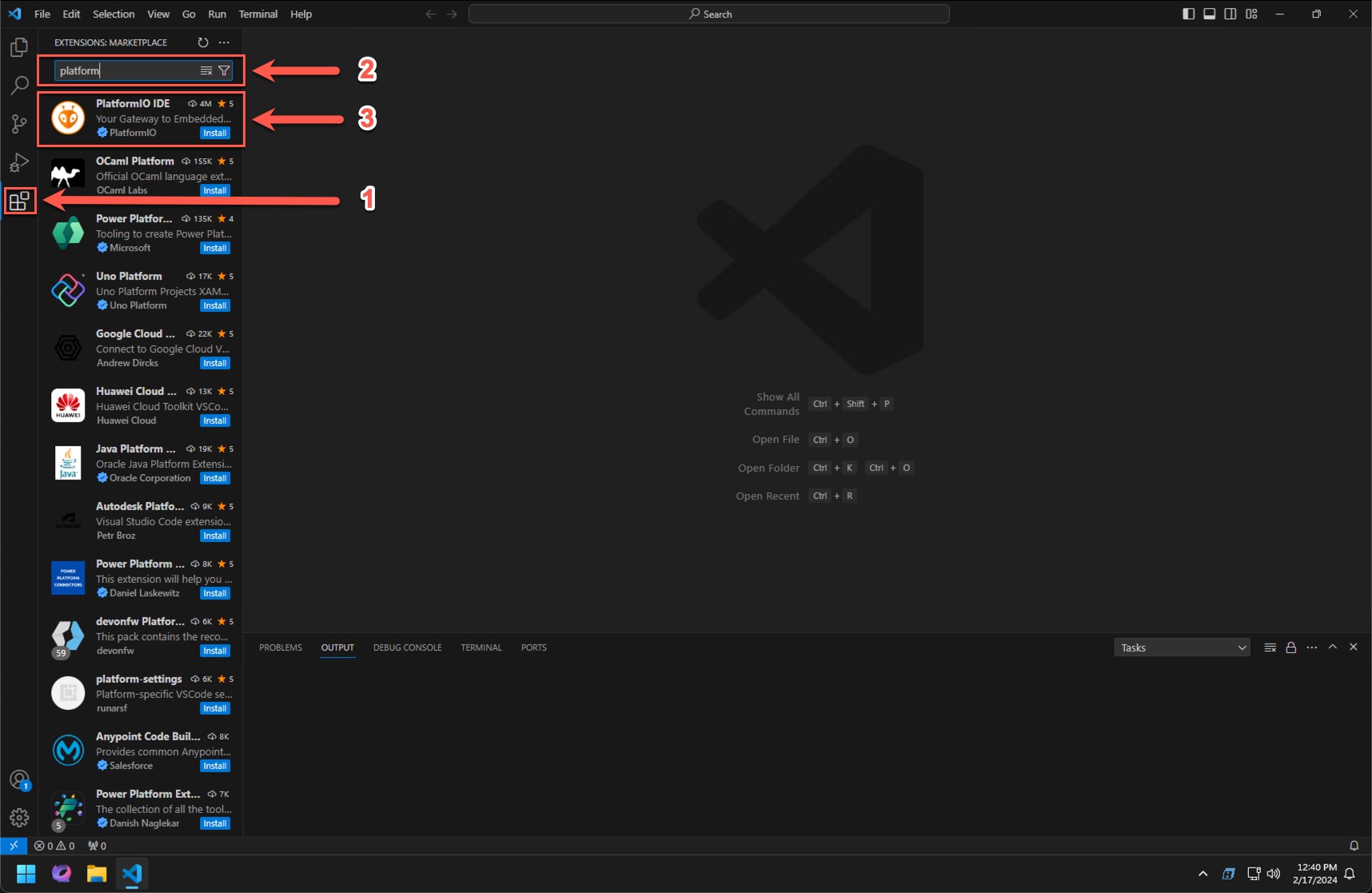This screenshot has width=1372, height=893.
Task: Open the Run and Debug view
Action: (19, 162)
